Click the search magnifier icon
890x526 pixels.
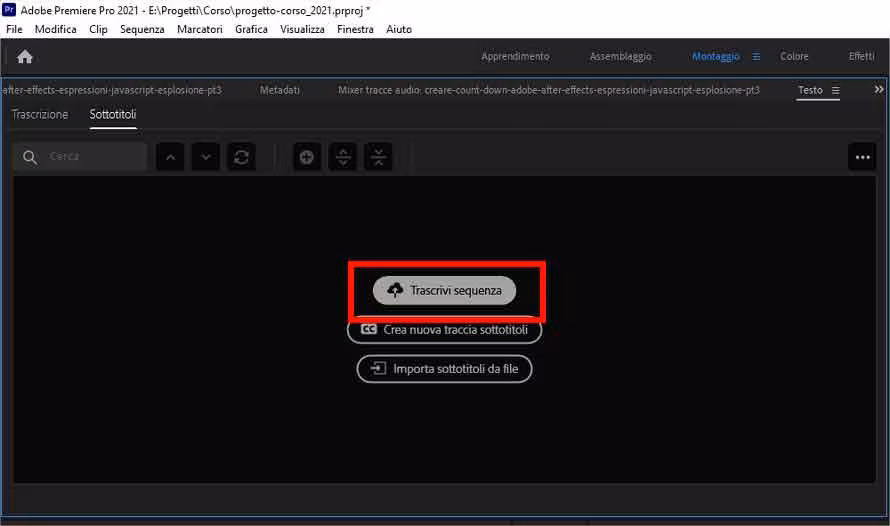tap(30, 157)
